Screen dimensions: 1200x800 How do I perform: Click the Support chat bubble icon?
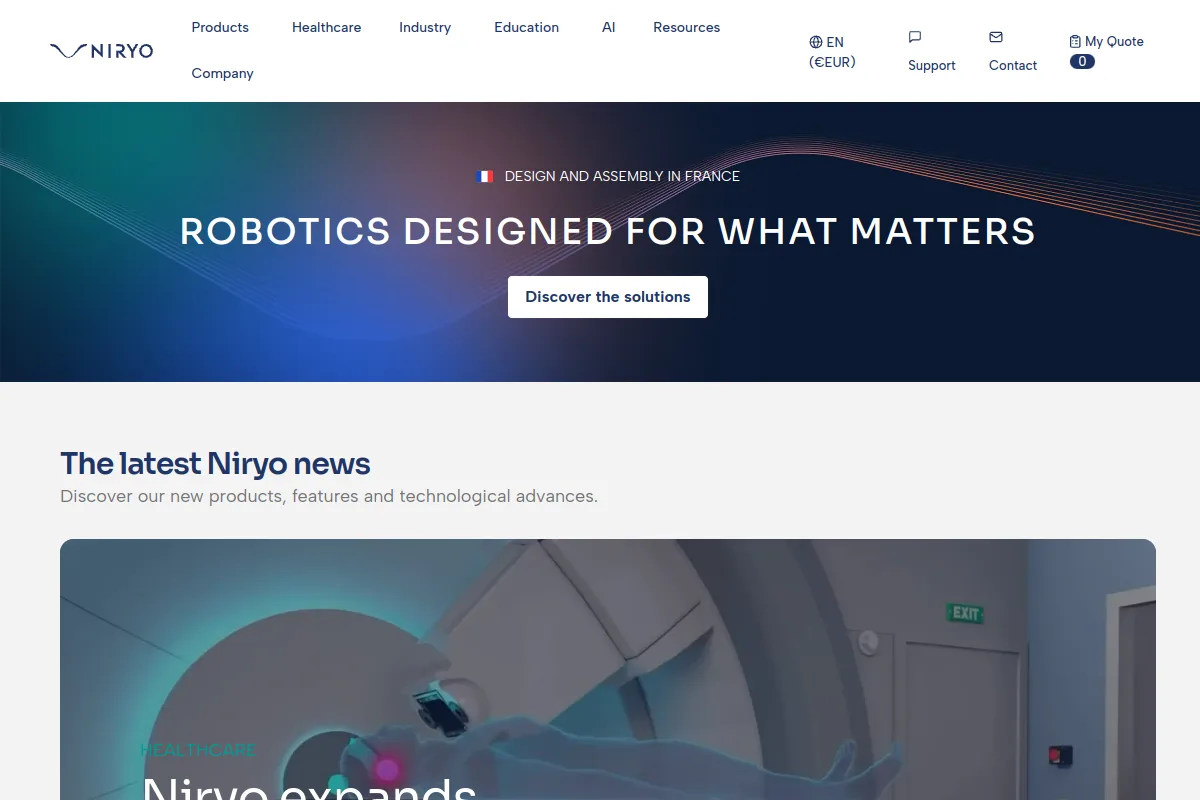(x=915, y=37)
